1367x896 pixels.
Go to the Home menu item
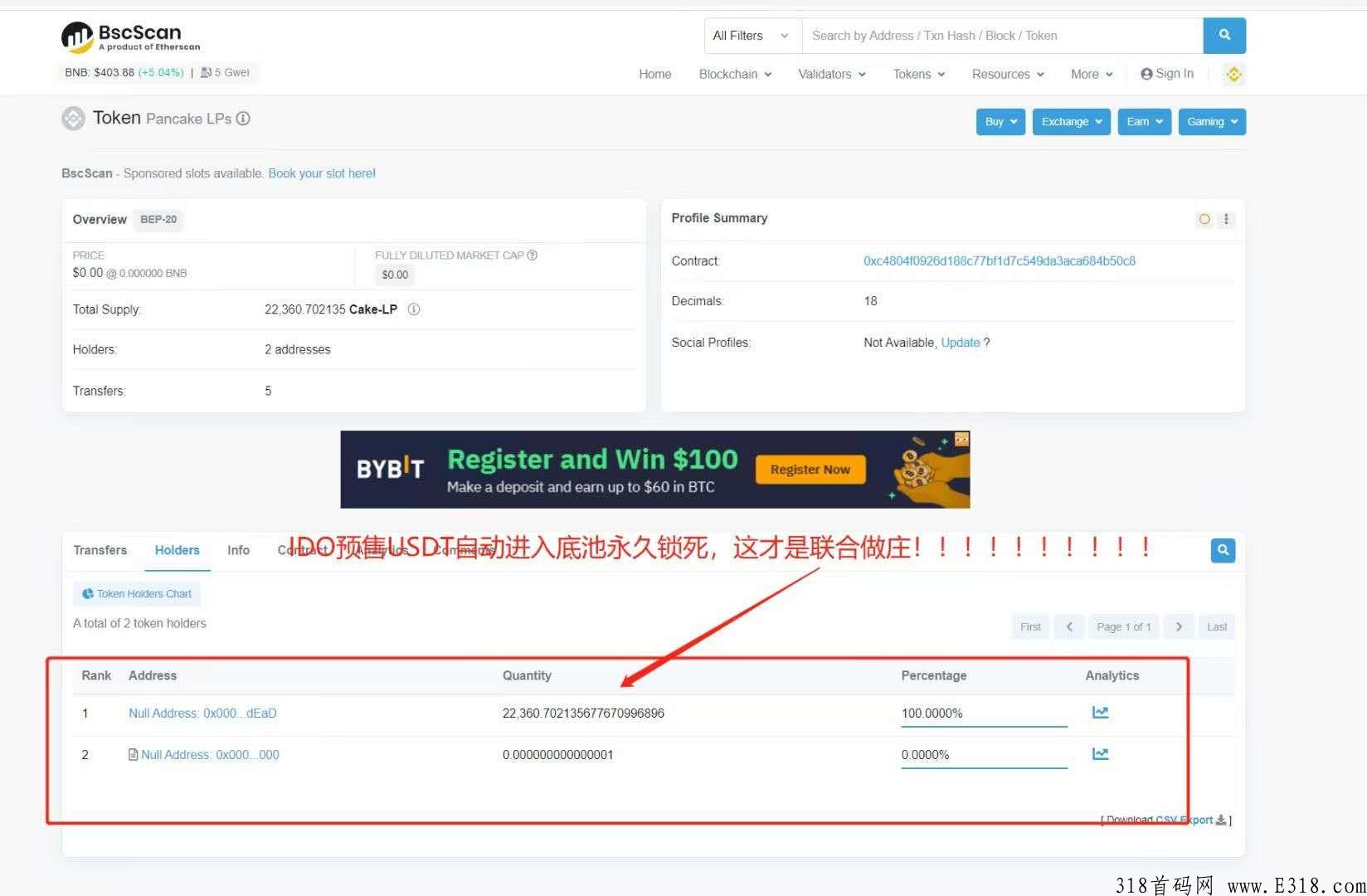[x=655, y=74]
